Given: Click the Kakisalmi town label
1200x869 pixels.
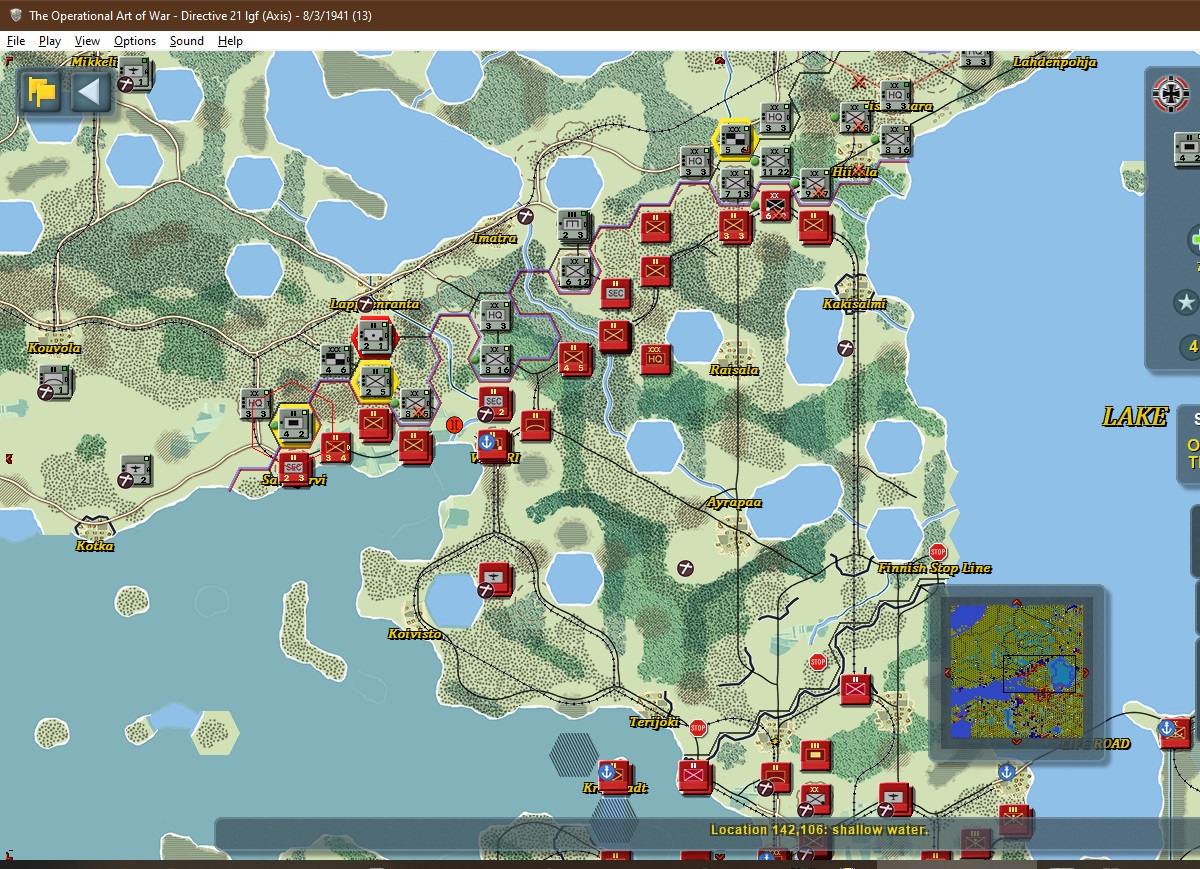Looking at the screenshot, I should (855, 304).
